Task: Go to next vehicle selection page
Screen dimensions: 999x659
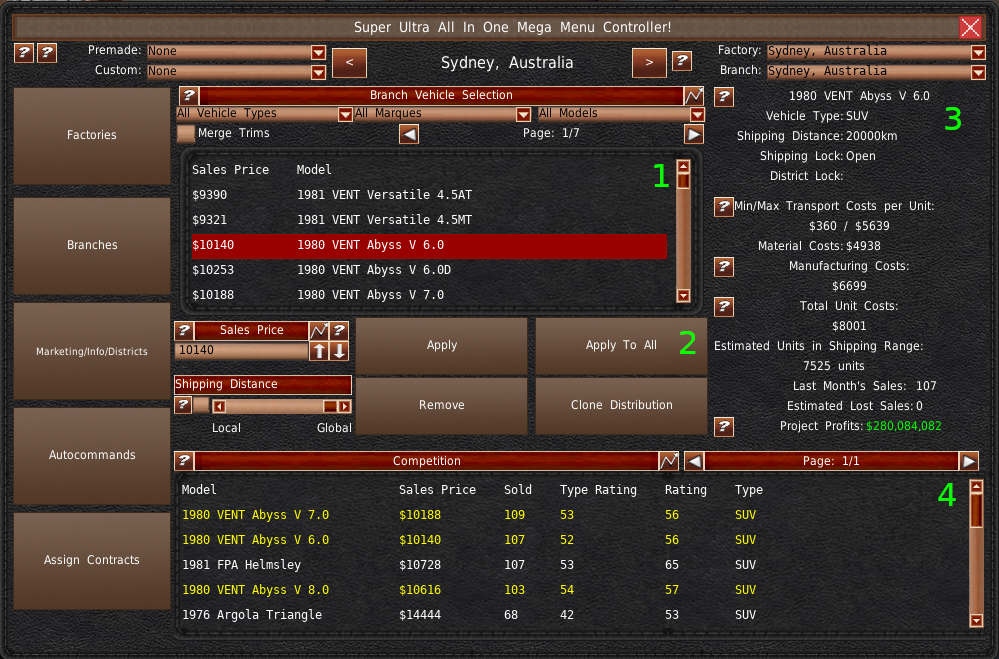Action: (694, 134)
